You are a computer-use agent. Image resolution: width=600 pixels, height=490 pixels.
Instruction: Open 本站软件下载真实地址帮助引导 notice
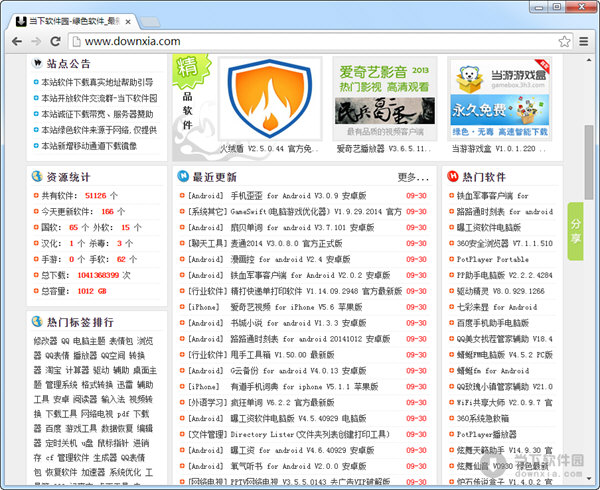pyautogui.click(x=97, y=82)
